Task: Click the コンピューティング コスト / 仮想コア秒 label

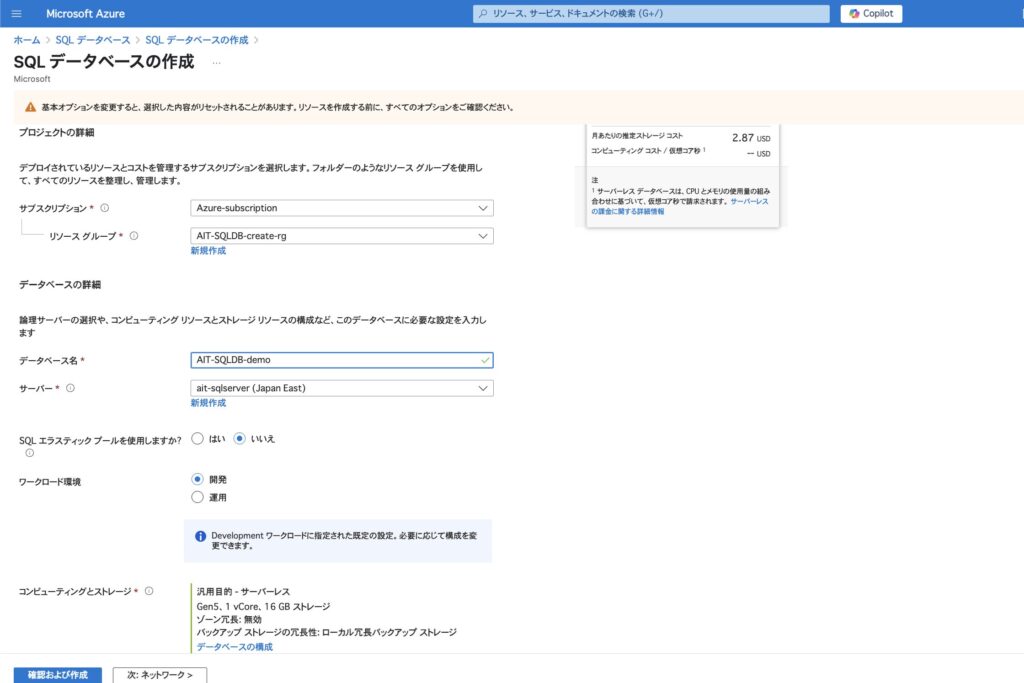Action: (648, 151)
